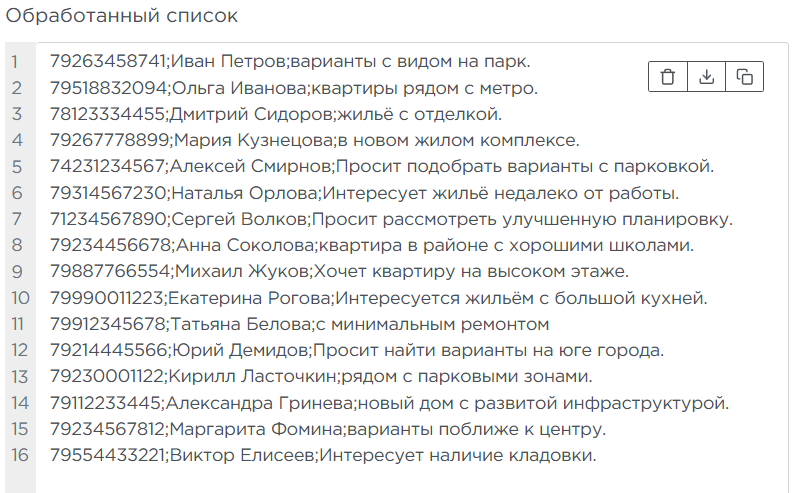Image resolution: width=809 pixels, height=493 pixels.
Task: Click the Екатерина Рогова line
Action: click(378, 298)
